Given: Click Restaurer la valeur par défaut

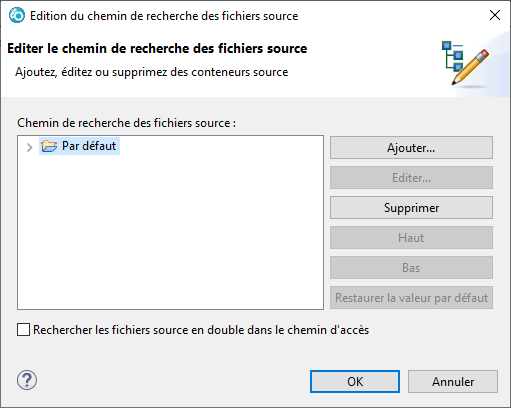Looking at the screenshot, I should 411,298.
